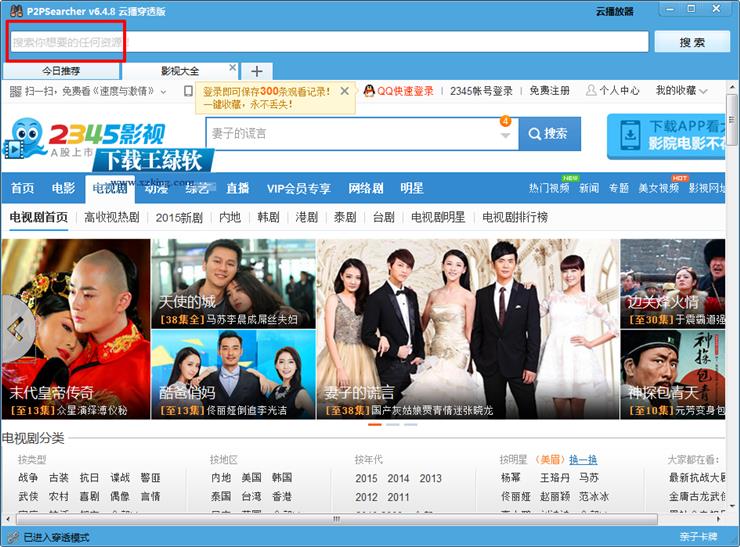Click the top 搜索 search button

pos(692,42)
